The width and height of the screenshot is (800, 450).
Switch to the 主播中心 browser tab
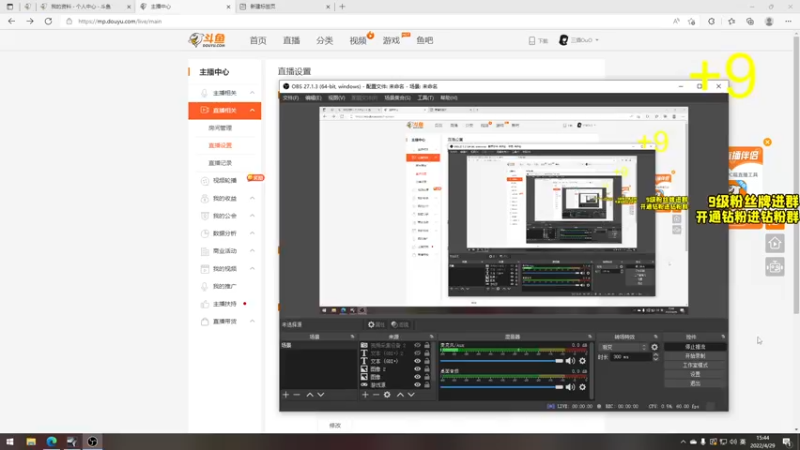click(184, 7)
